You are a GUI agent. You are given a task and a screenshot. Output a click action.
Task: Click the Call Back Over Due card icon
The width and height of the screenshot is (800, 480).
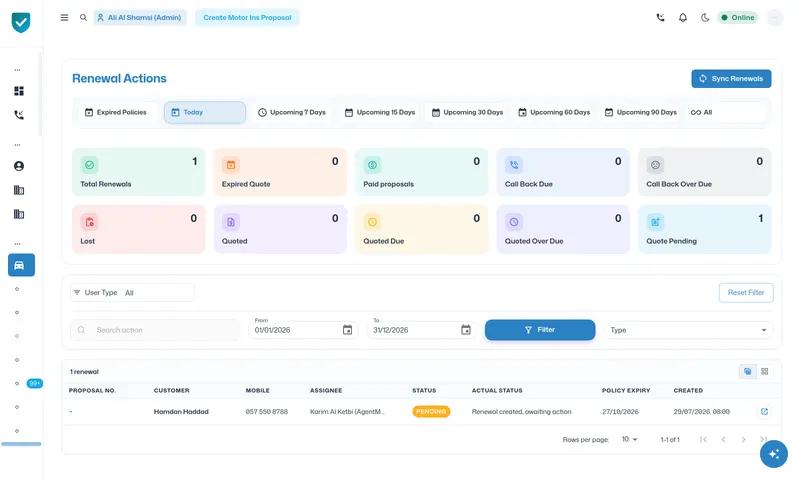click(x=656, y=165)
